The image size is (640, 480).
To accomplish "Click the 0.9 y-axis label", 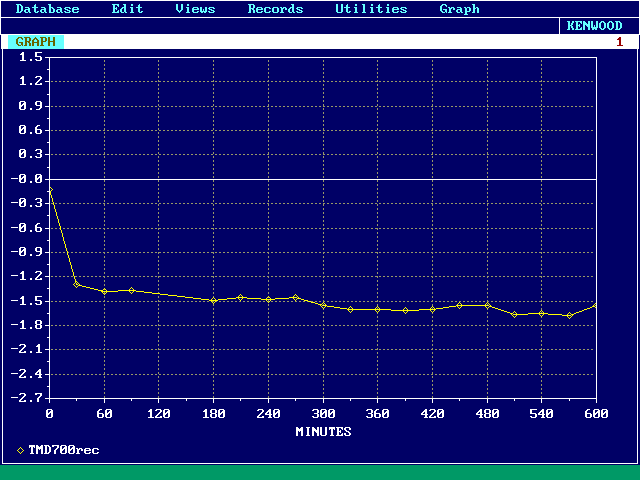I will tap(31, 106).
